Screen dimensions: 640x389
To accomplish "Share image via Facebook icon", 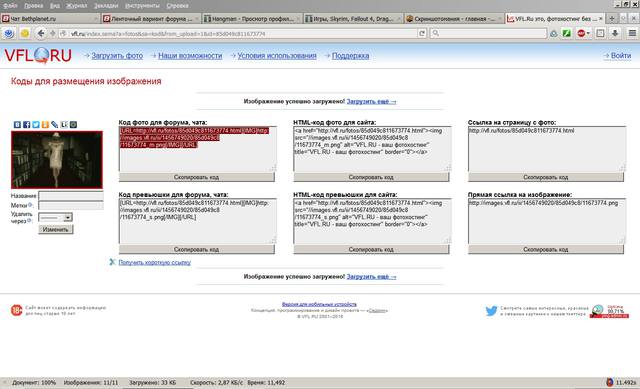I will point(27,125).
